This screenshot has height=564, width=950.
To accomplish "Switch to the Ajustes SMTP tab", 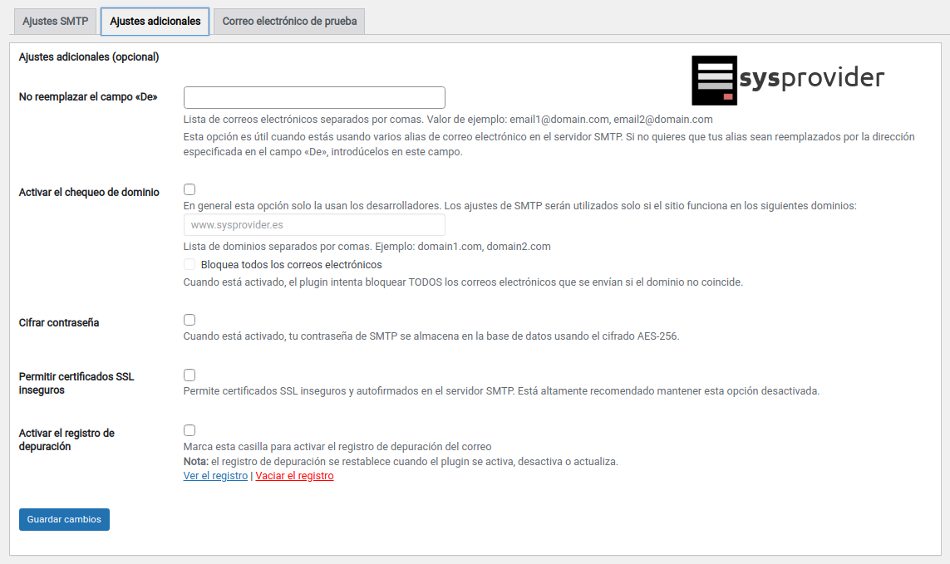I will [55, 21].
